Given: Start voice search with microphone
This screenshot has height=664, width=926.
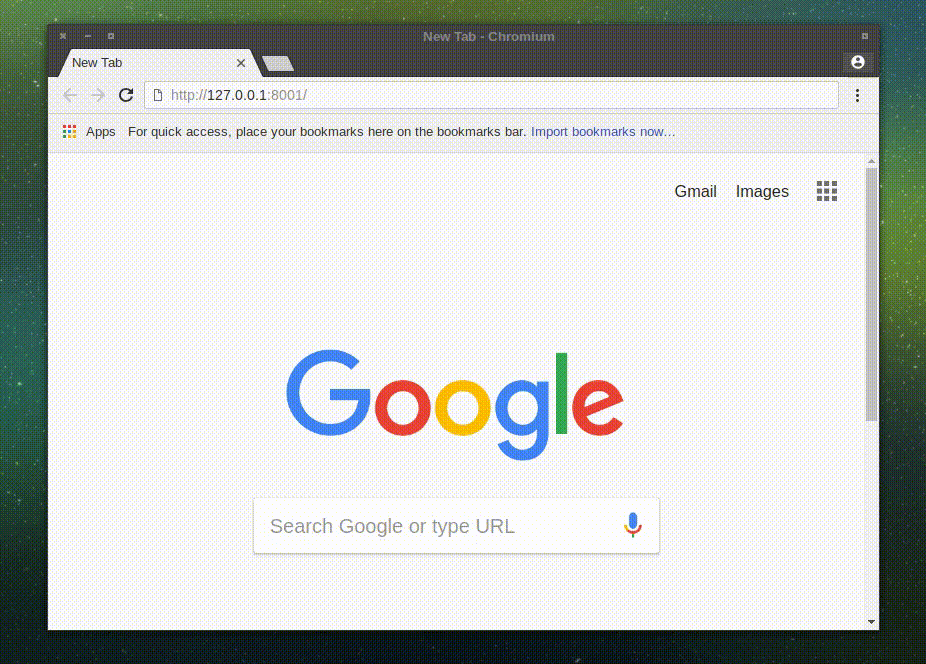Looking at the screenshot, I should tap(632, 525).
